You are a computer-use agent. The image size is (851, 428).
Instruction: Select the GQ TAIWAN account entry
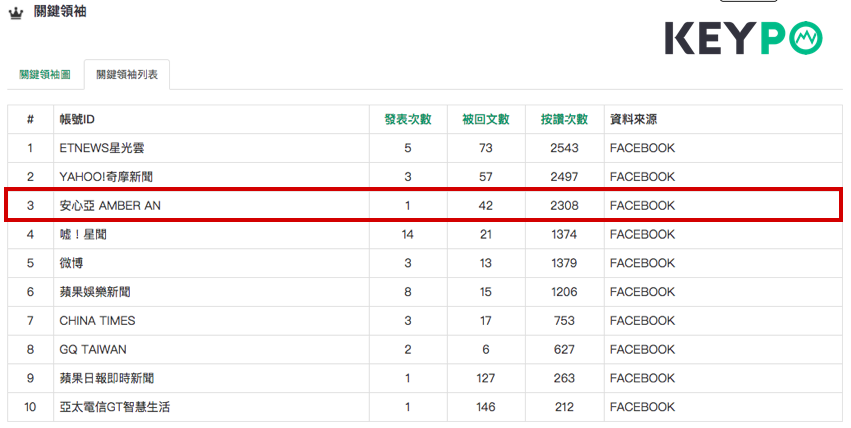click(93, 349)
